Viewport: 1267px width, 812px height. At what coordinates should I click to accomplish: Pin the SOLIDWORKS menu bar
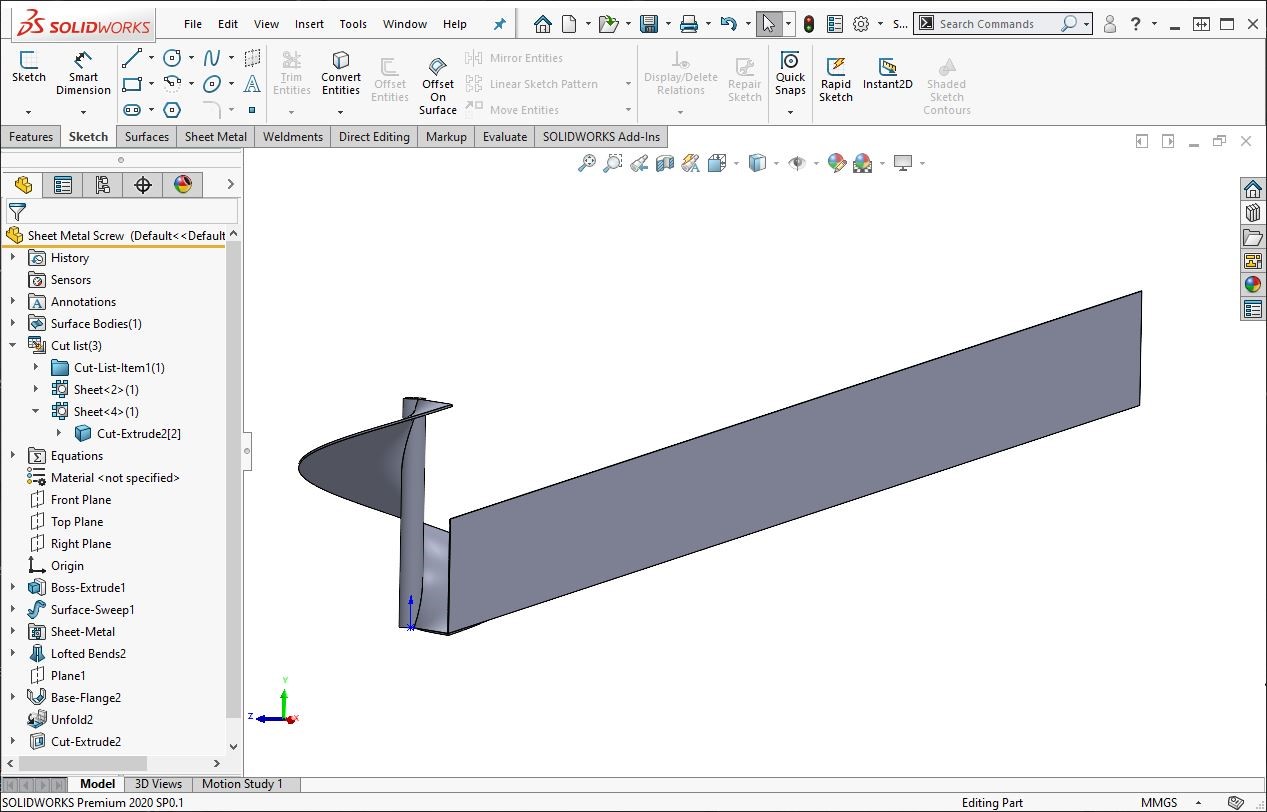(500, 24)
